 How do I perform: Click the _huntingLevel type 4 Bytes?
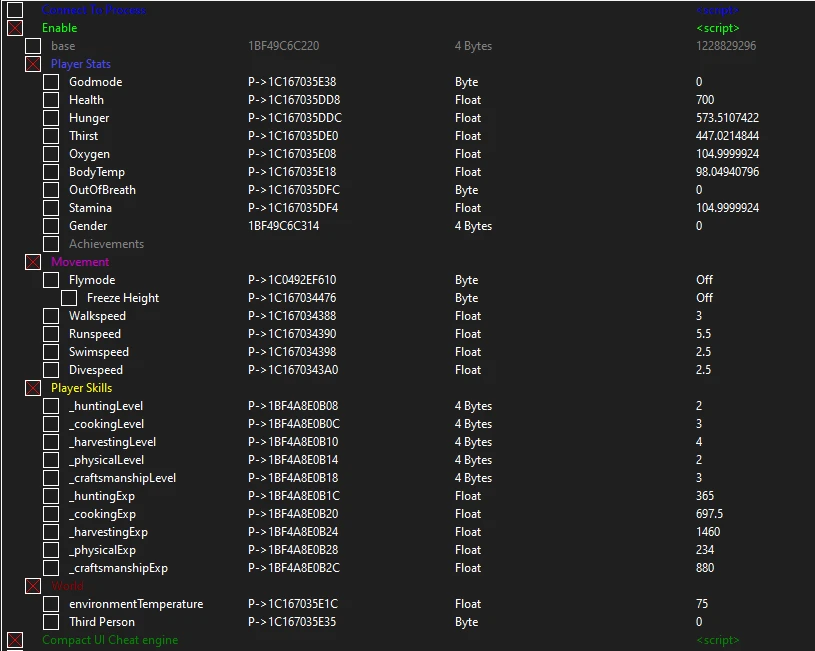tap(473, 406)
